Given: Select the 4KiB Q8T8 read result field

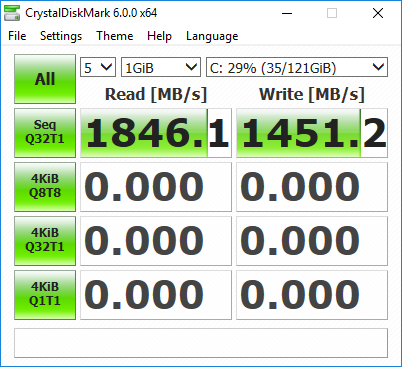Looking at the screenshot, I should coord(156,187).
